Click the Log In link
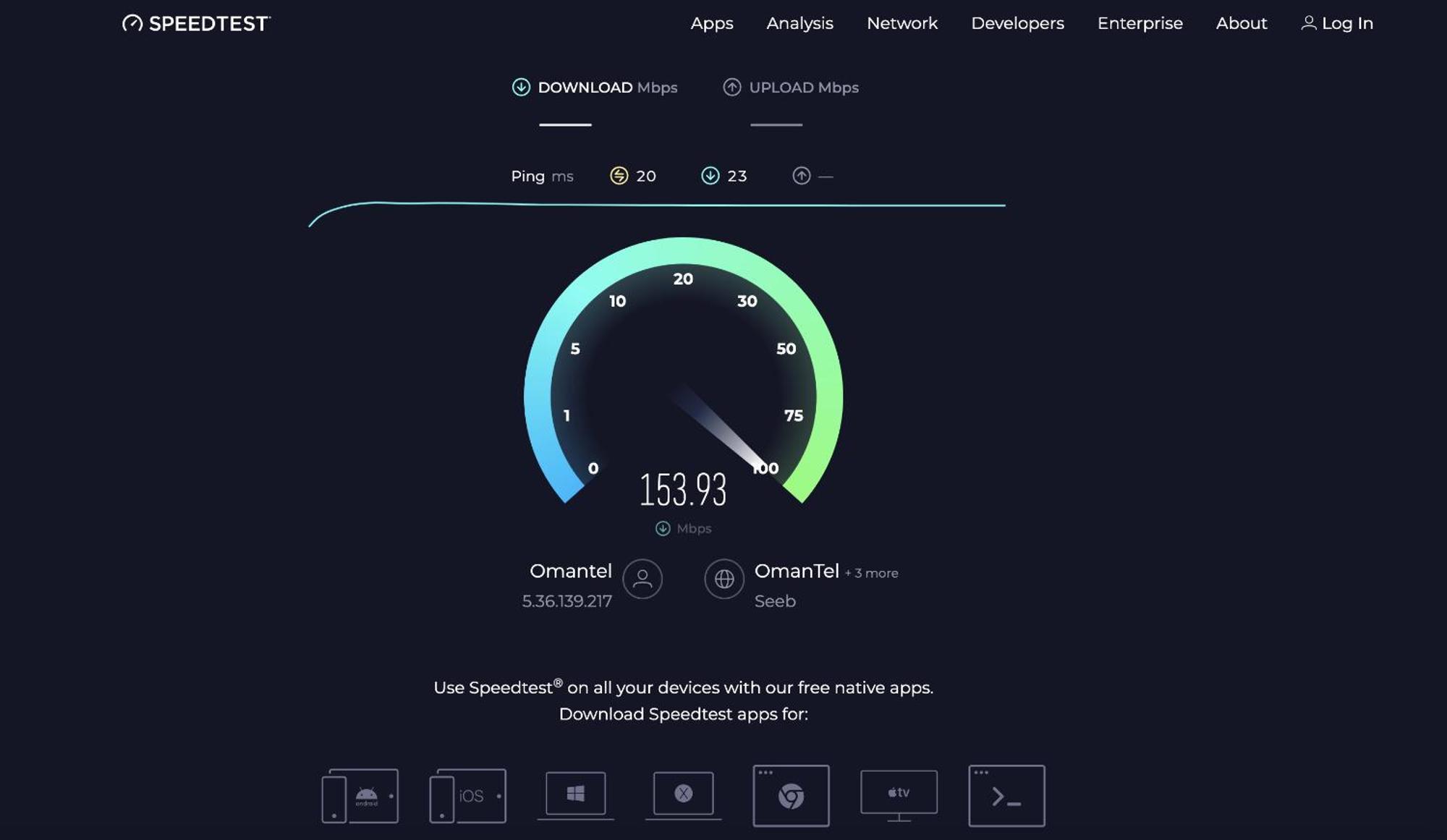This screenshot has height=840, width=1447. (x=1337, y=23)
